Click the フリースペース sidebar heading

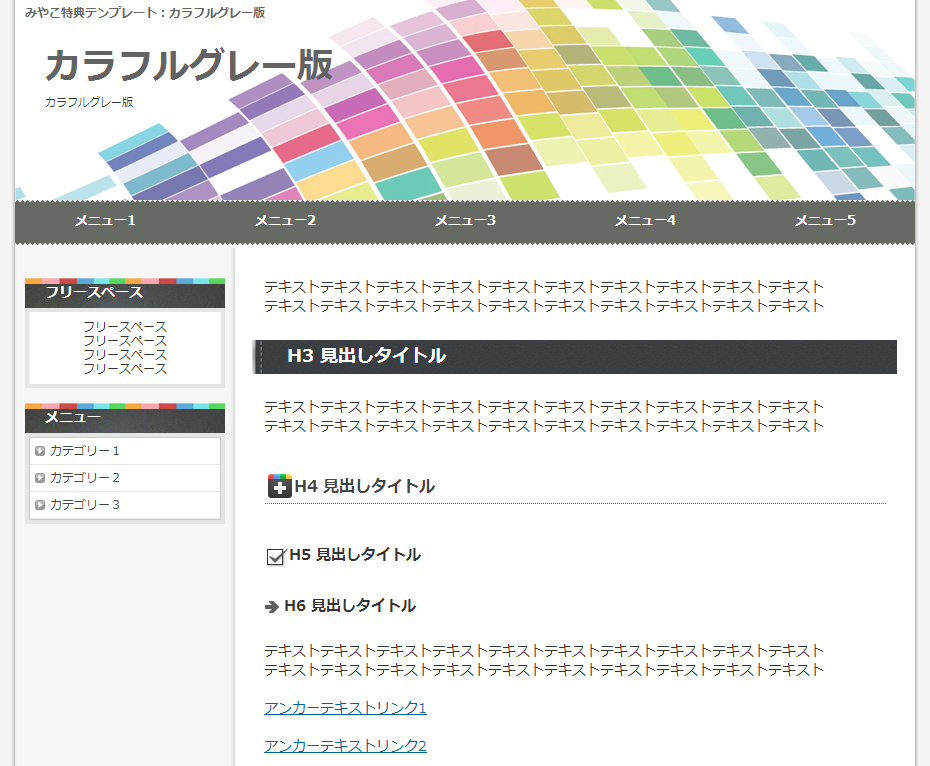point(125,293)
